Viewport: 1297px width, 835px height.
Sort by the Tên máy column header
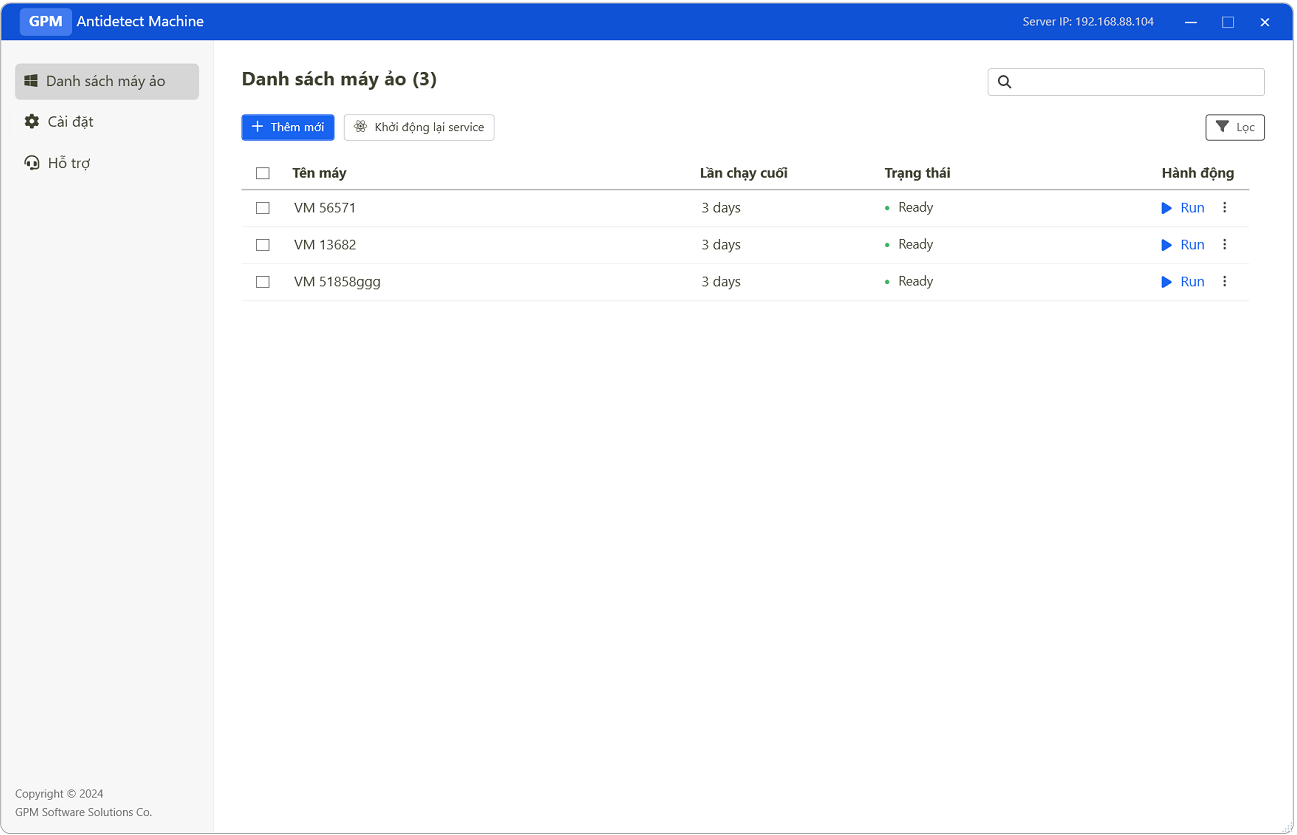point(319,173)
